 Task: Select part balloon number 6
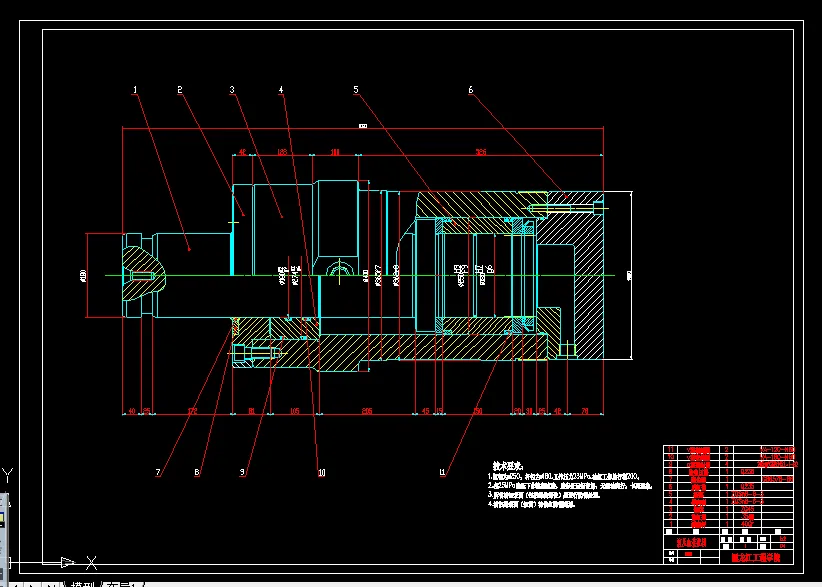click(x=470, y=90)
